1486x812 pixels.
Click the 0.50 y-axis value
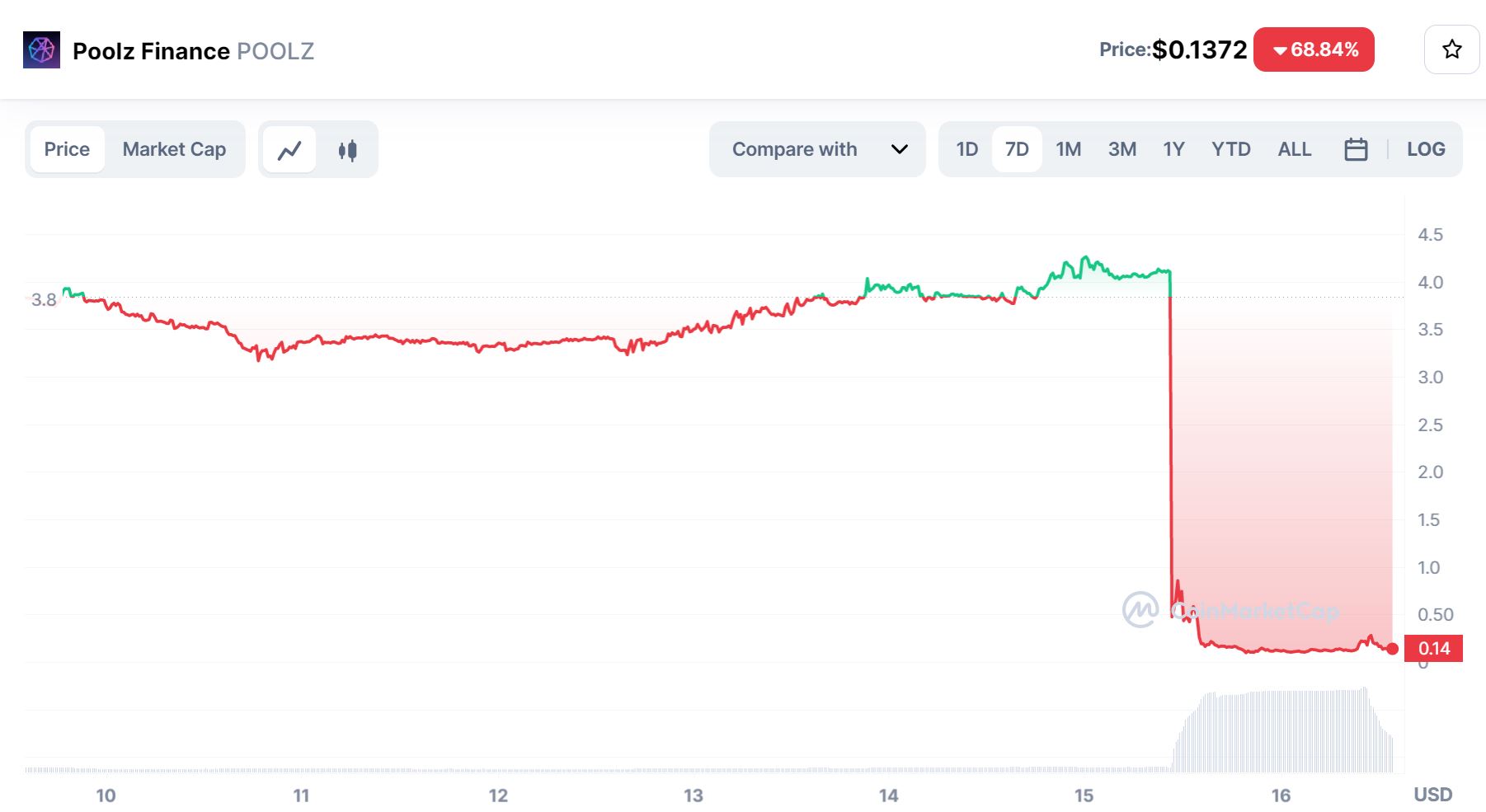1435,615
